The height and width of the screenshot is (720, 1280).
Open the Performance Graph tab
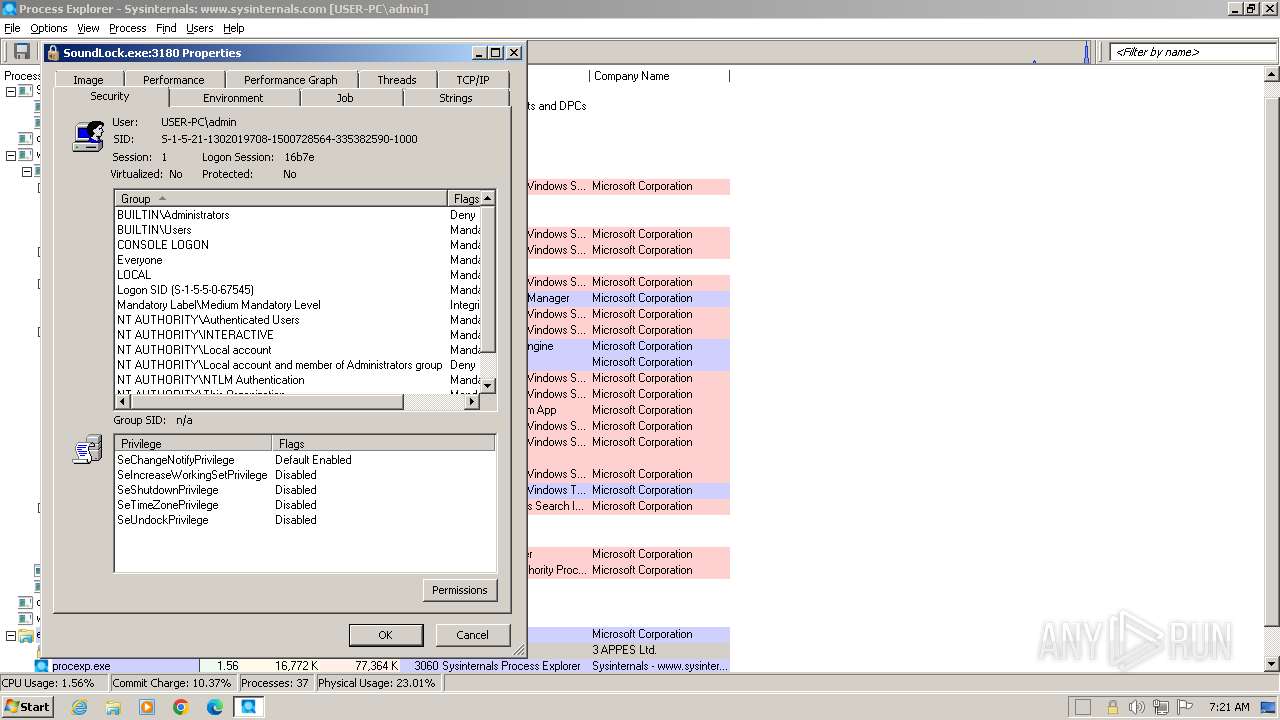[291, 80]
